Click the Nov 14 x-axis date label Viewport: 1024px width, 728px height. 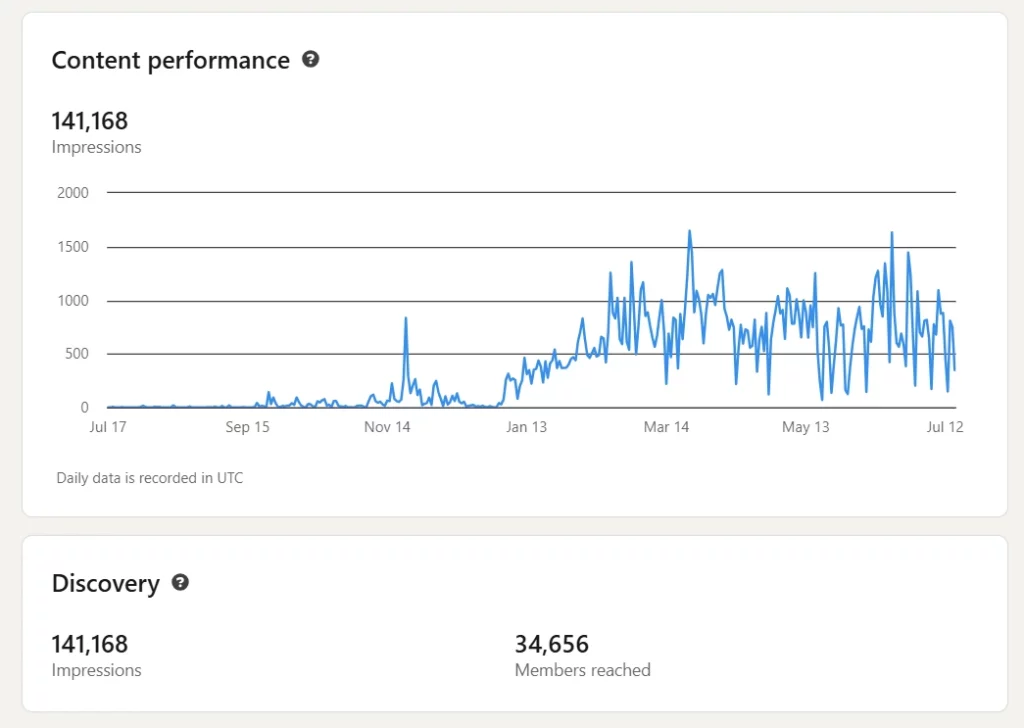387,427
